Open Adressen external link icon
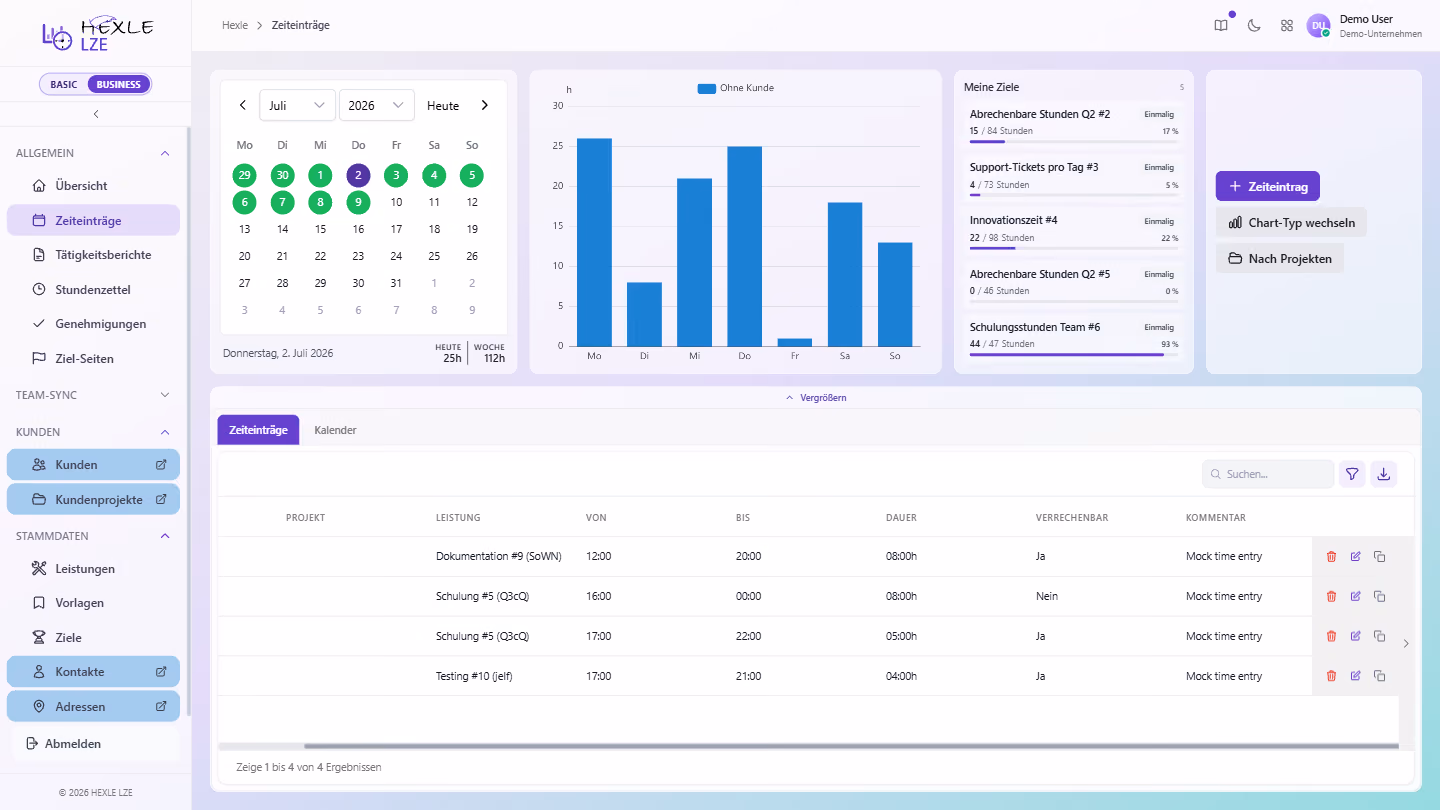 161,706
